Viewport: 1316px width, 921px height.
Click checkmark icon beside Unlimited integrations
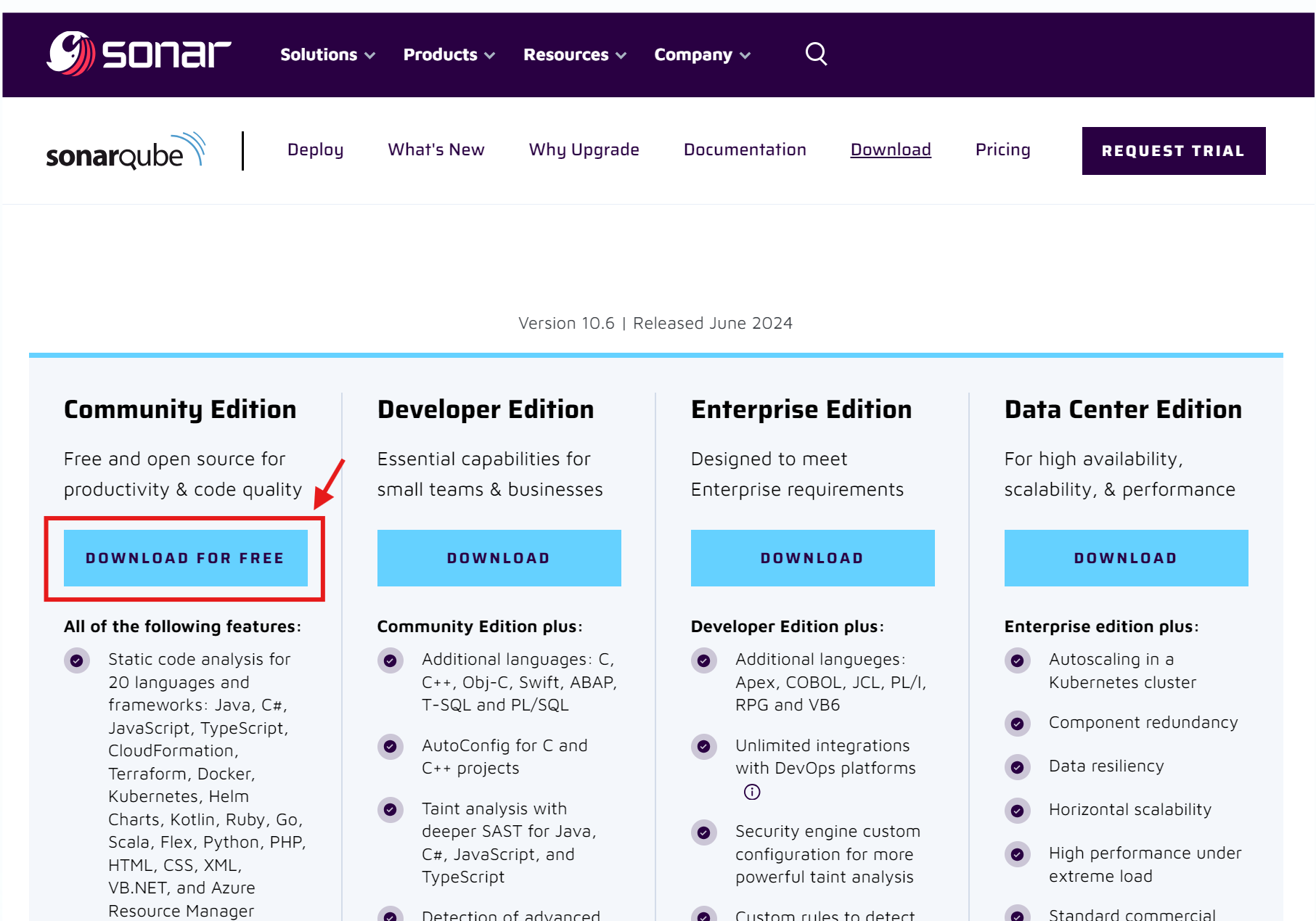coord(704,746)
